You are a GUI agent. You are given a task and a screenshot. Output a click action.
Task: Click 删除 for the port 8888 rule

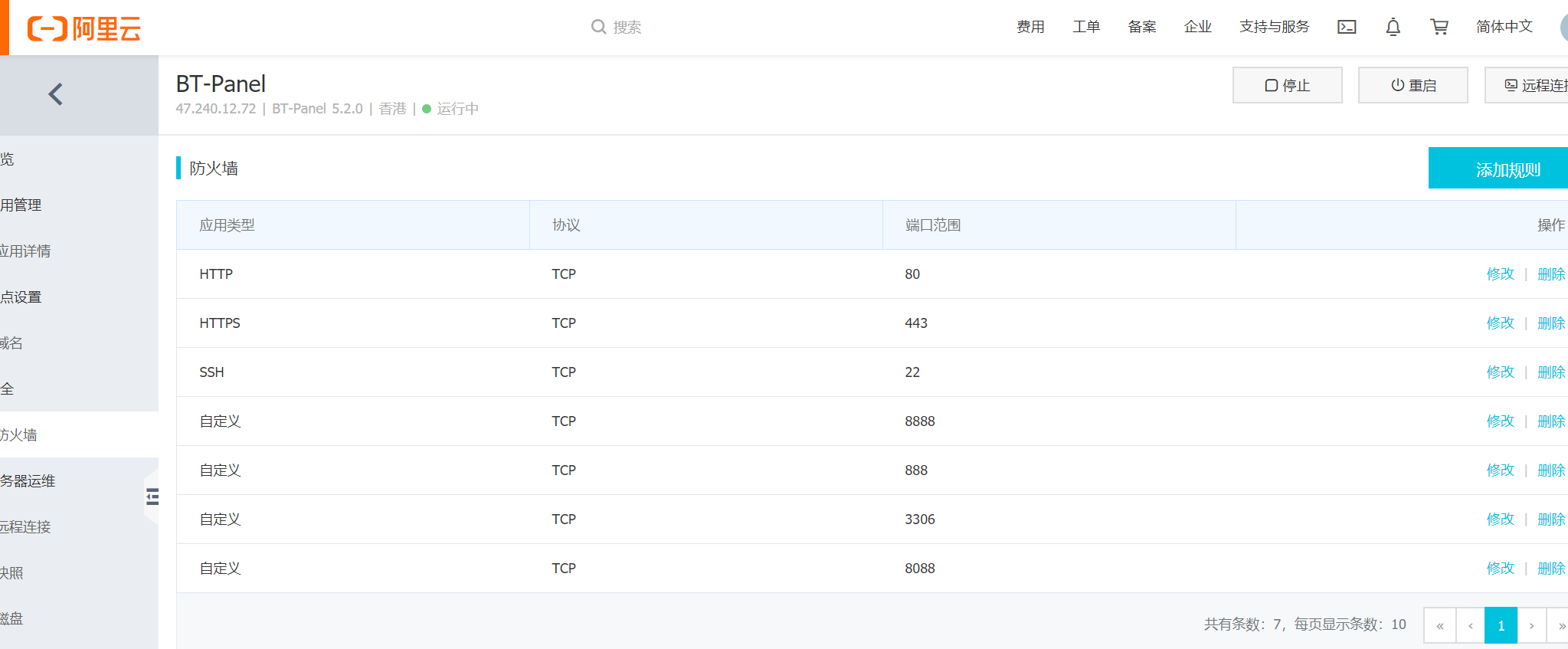coord(1551,421)
